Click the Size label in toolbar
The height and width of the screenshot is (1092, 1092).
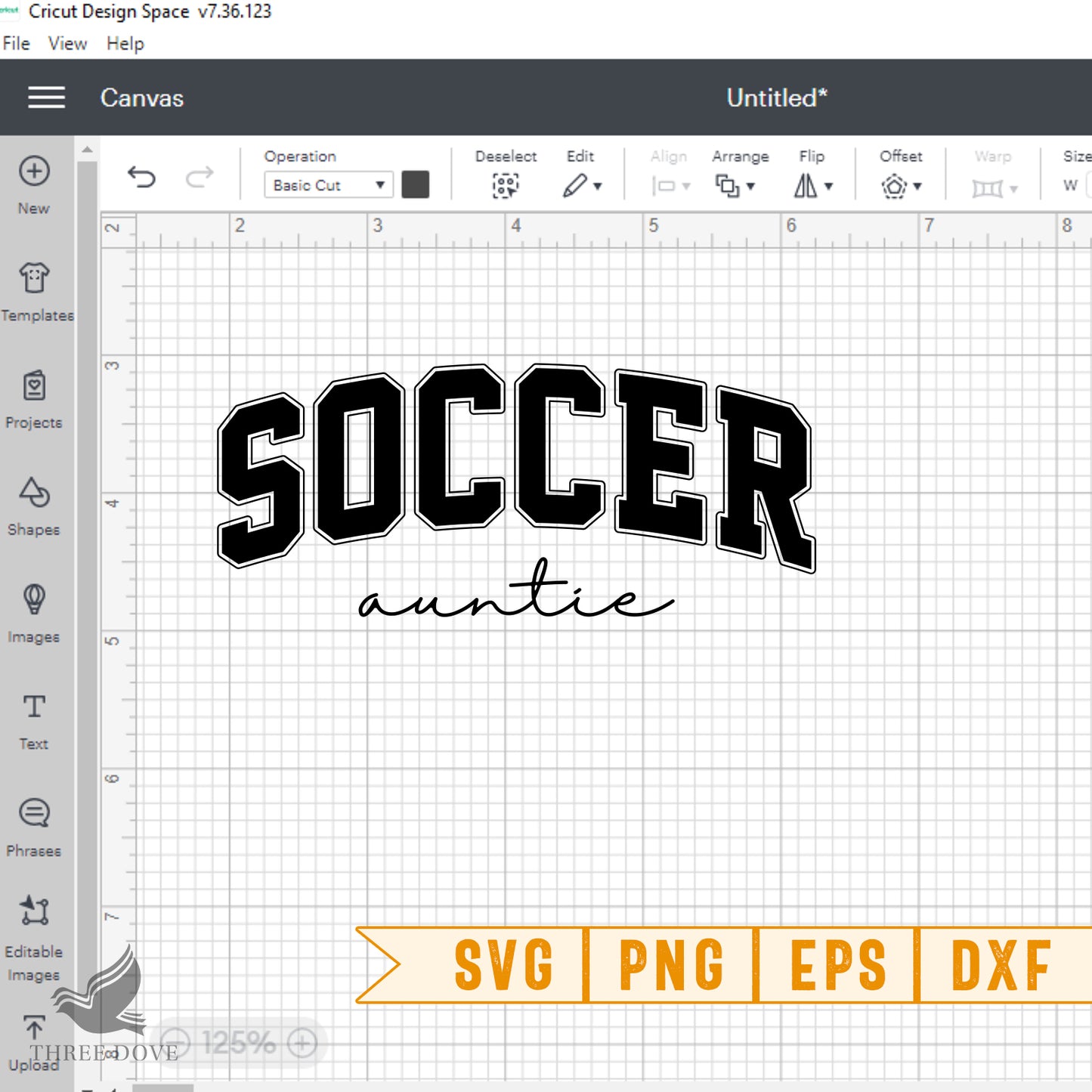pos(1077,156)
